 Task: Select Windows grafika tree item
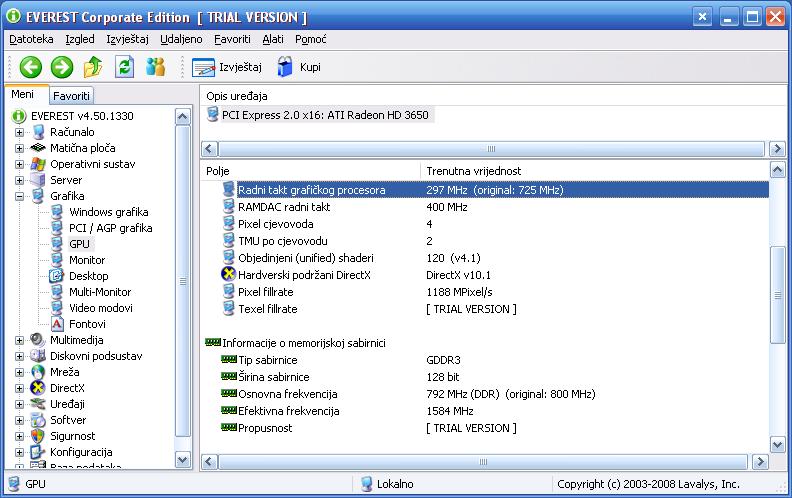pyautogui.click(x=109, y=212)
